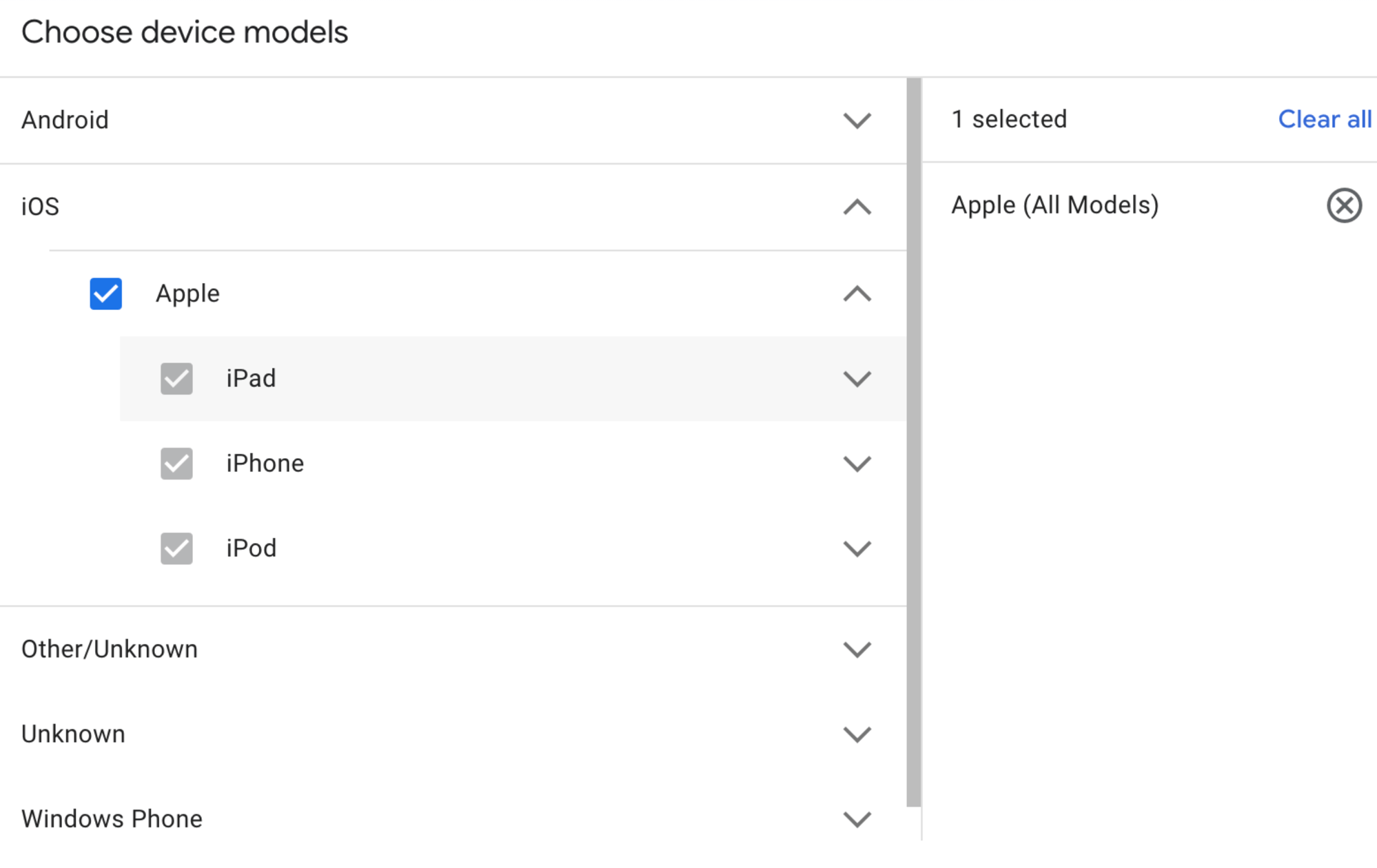Expand the Windows Phone category
Image resolution: width=1377 pixels, height=868 pixels.
[857, 819]
